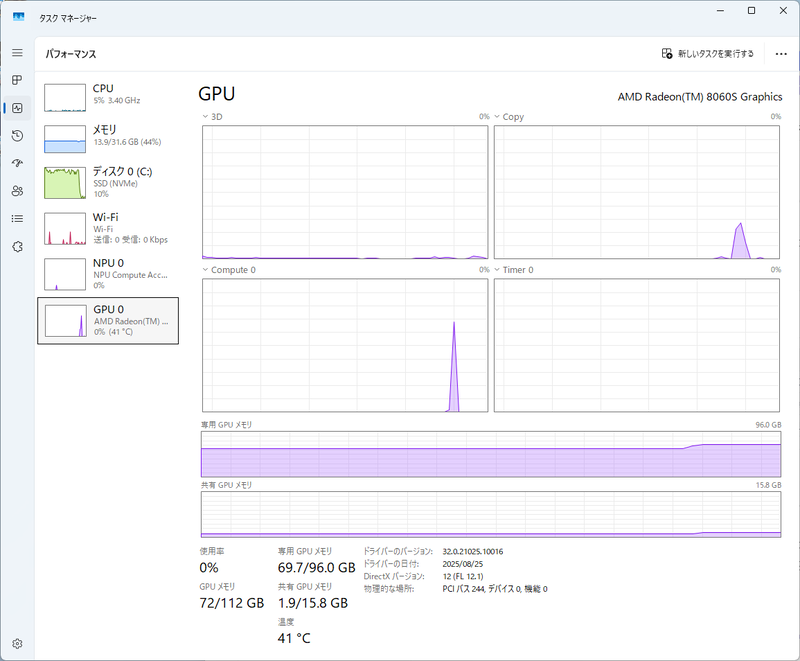The width and height of the screenshot is (800, 661).
Task: Open the Services page icon
Action: point(16,246)
